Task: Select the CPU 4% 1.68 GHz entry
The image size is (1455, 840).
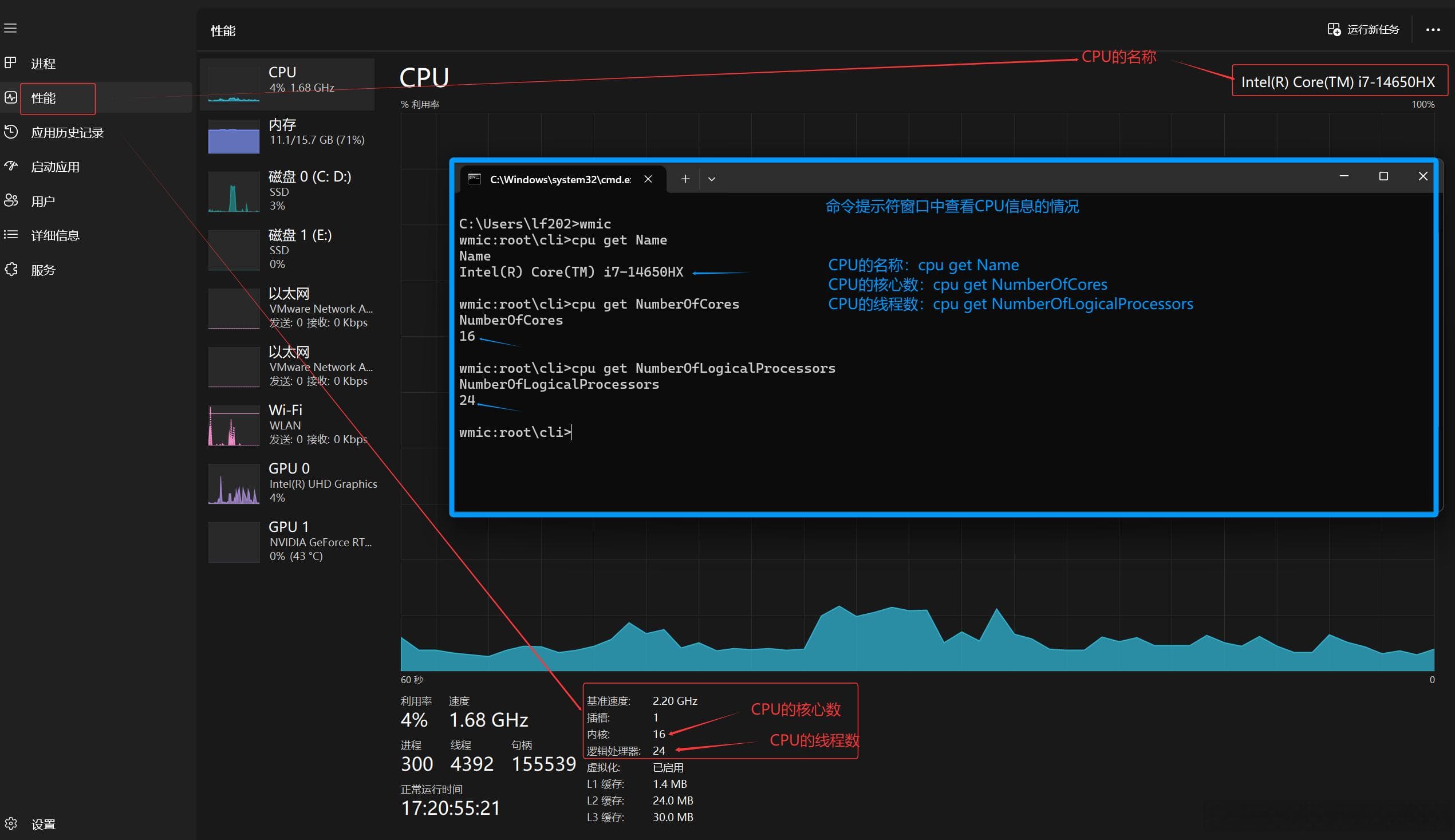Action: [287, 84]
